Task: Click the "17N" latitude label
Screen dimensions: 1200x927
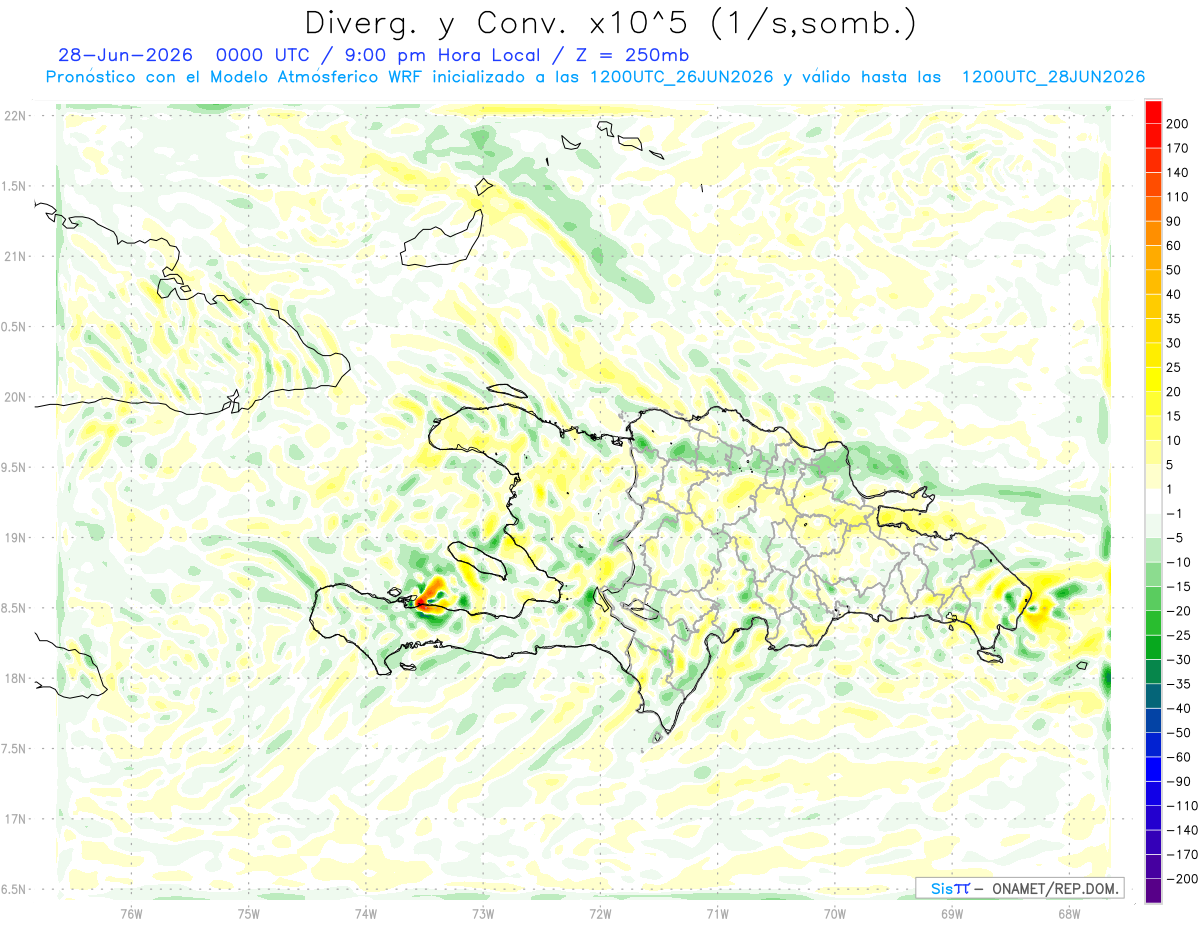Action: (x=15, y=819)
